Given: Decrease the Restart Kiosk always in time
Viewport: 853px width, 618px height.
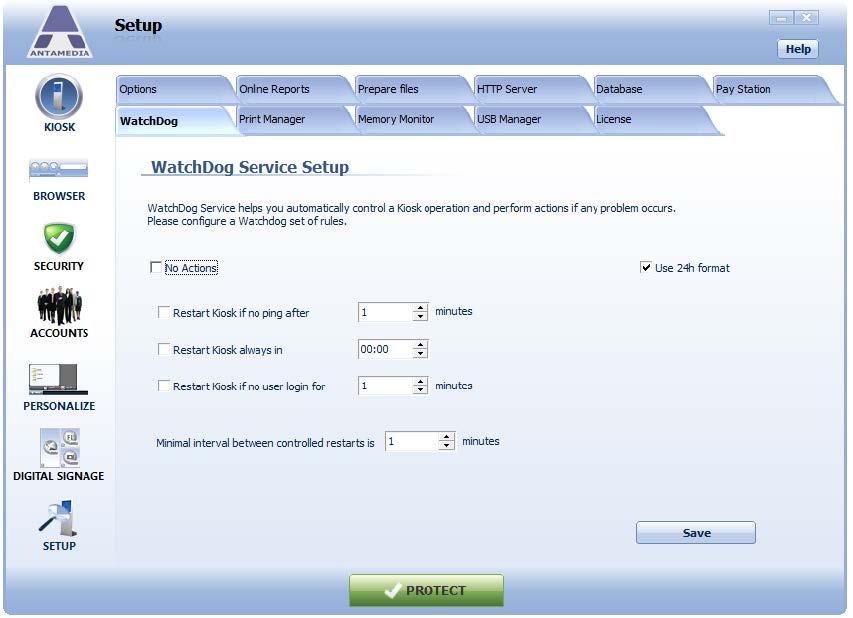Looking at the screenshot, I should pyautogui.click(x=420, y=353).
